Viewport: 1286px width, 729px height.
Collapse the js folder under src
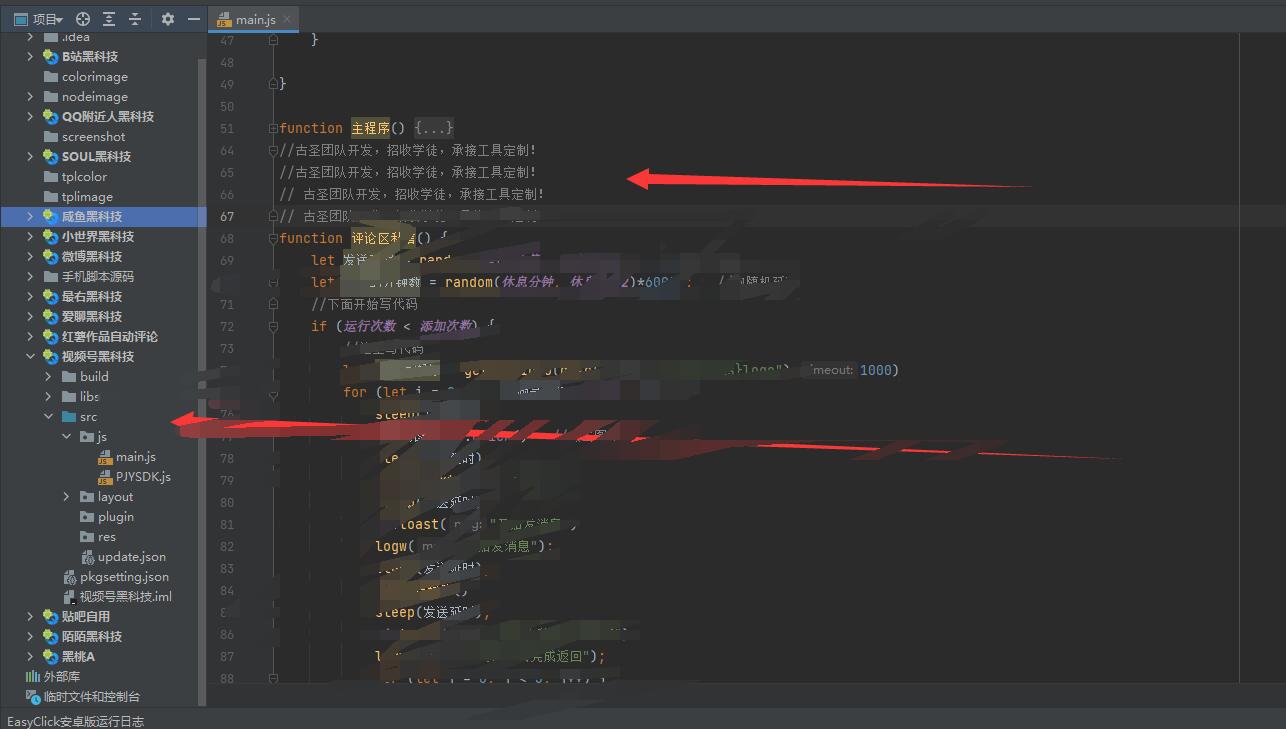click(x=66, y=437)
